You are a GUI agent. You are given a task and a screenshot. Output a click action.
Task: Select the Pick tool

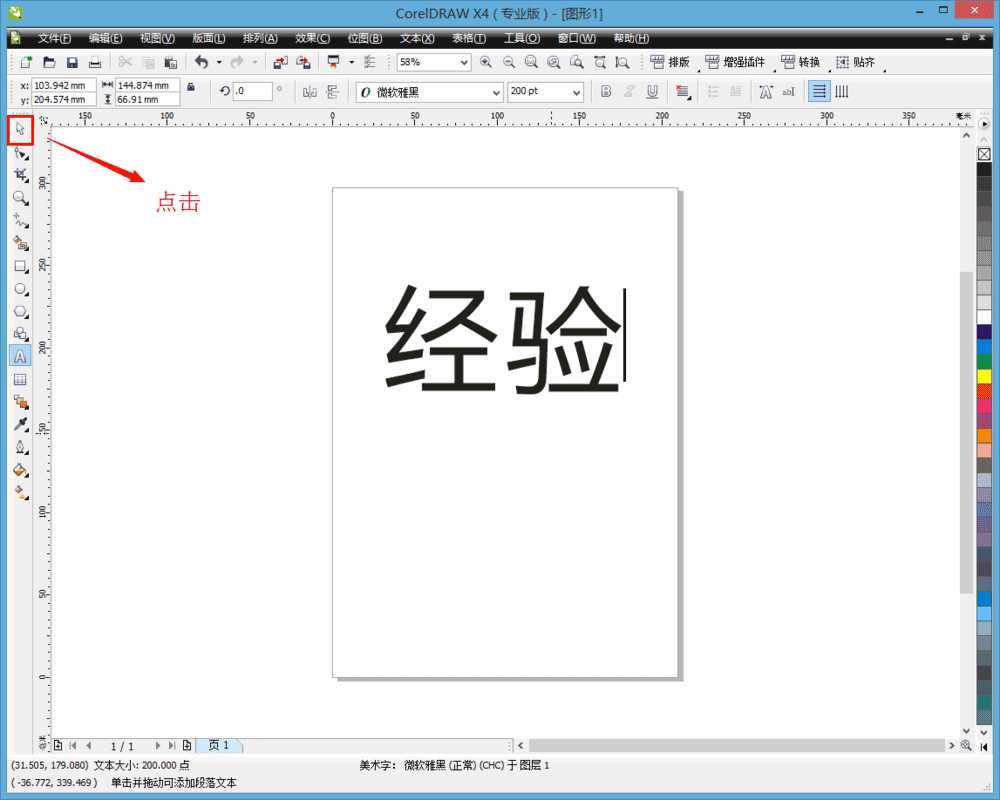(x=20, y=129)
